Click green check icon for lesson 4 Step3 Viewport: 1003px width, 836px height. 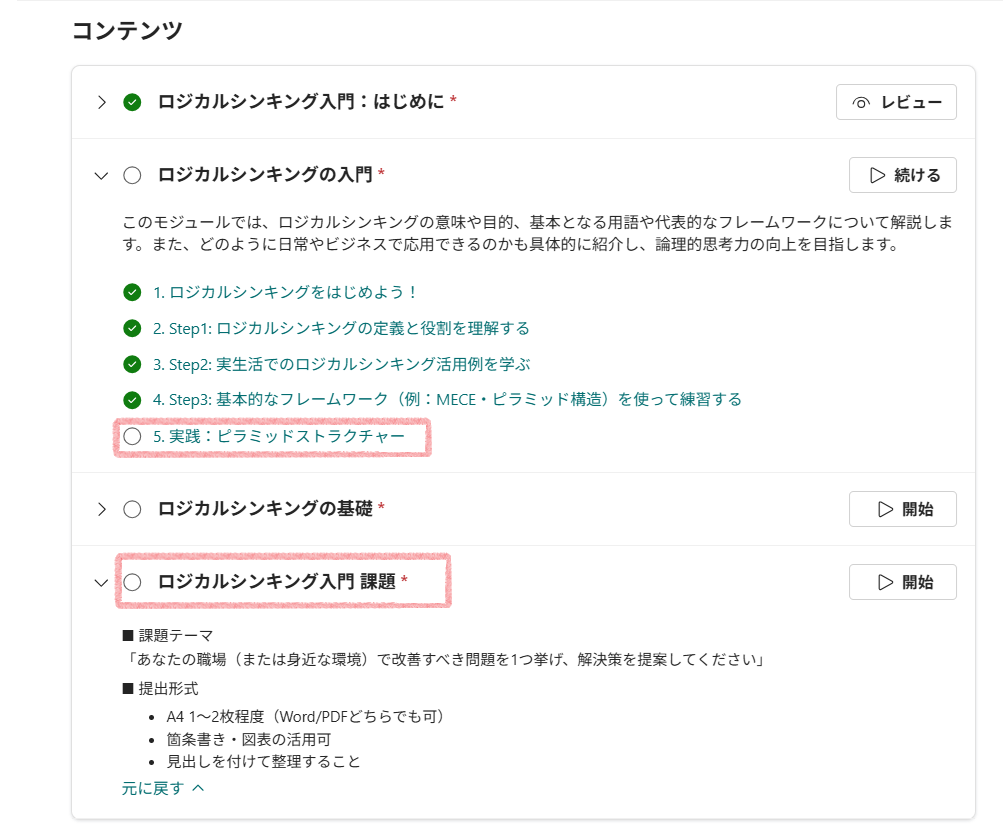click(x=132, y=400)
